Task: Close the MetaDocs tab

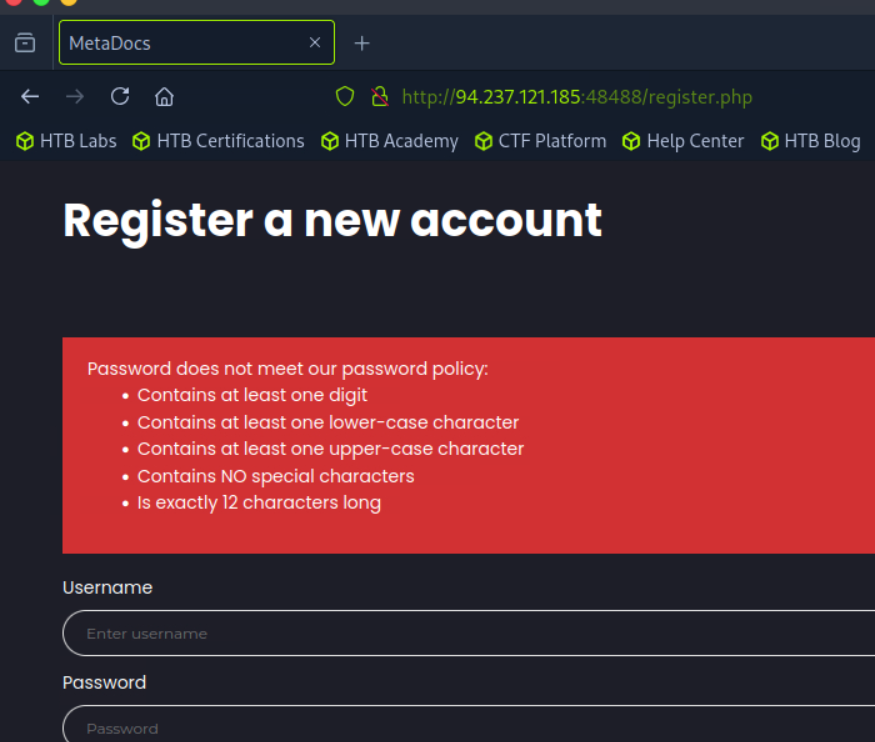Action: pos(315,43)
